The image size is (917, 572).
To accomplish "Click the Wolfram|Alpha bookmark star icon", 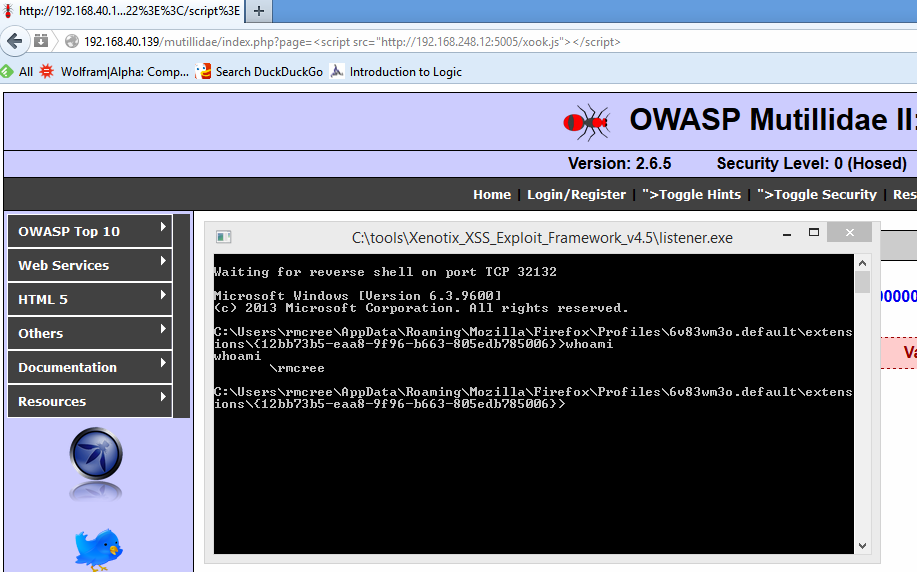I will click(x=47, y=71).
